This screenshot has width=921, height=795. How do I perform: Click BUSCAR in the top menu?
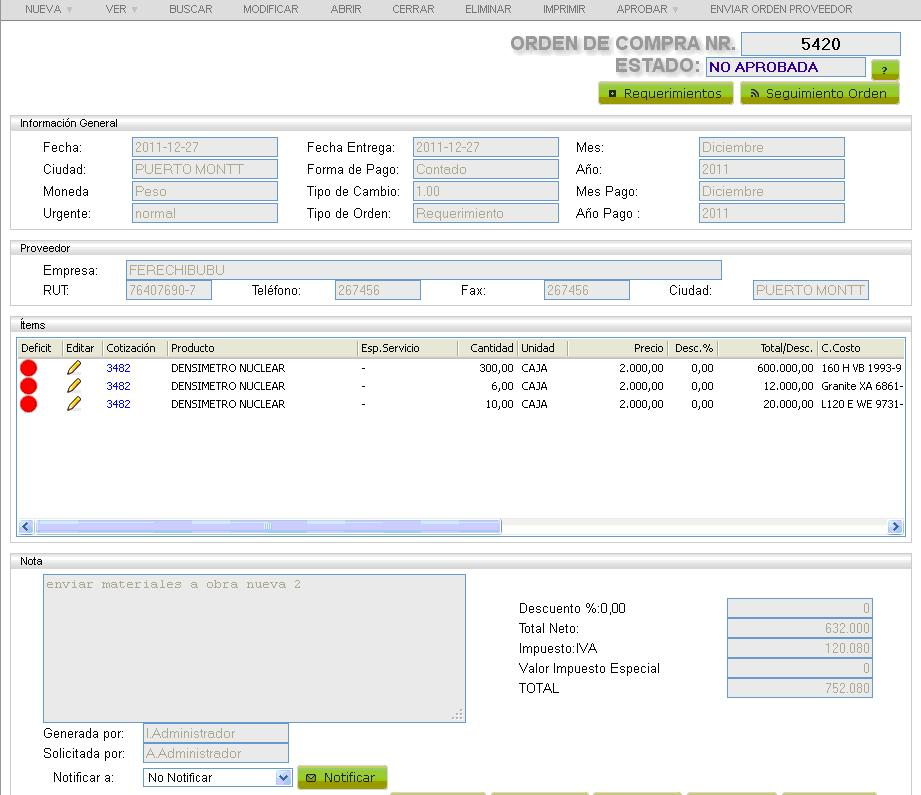pyautogui.click(x=191, y=9)
